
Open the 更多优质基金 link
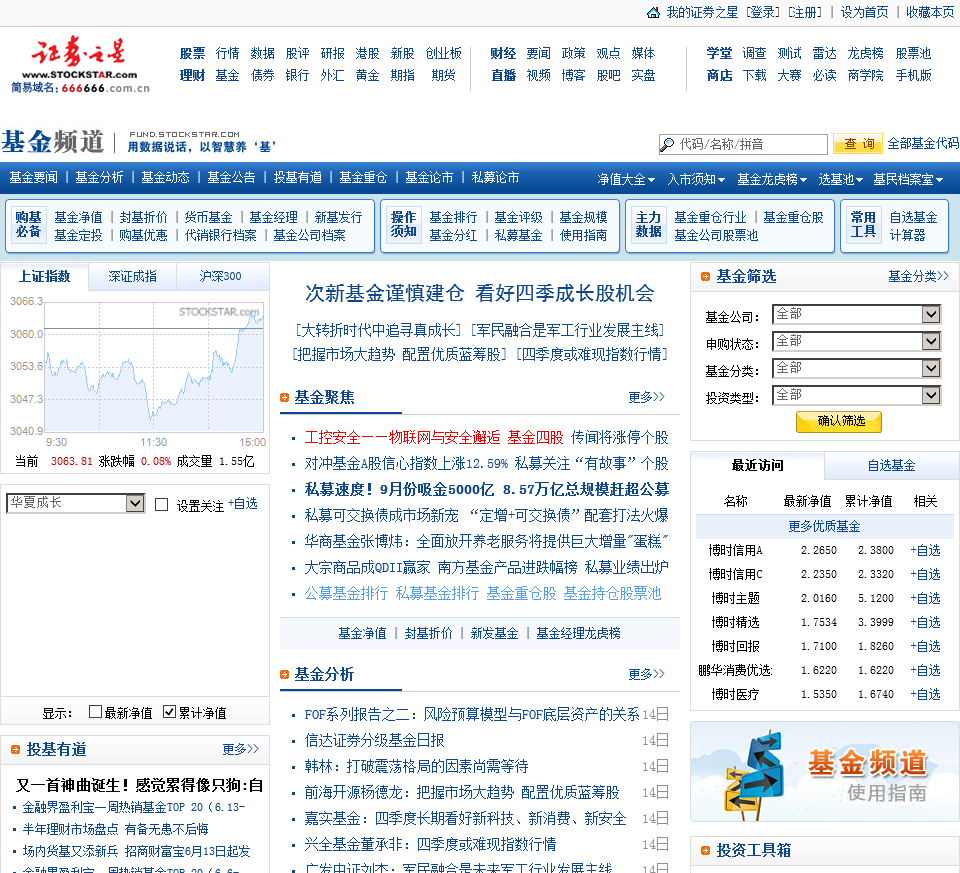824,526
